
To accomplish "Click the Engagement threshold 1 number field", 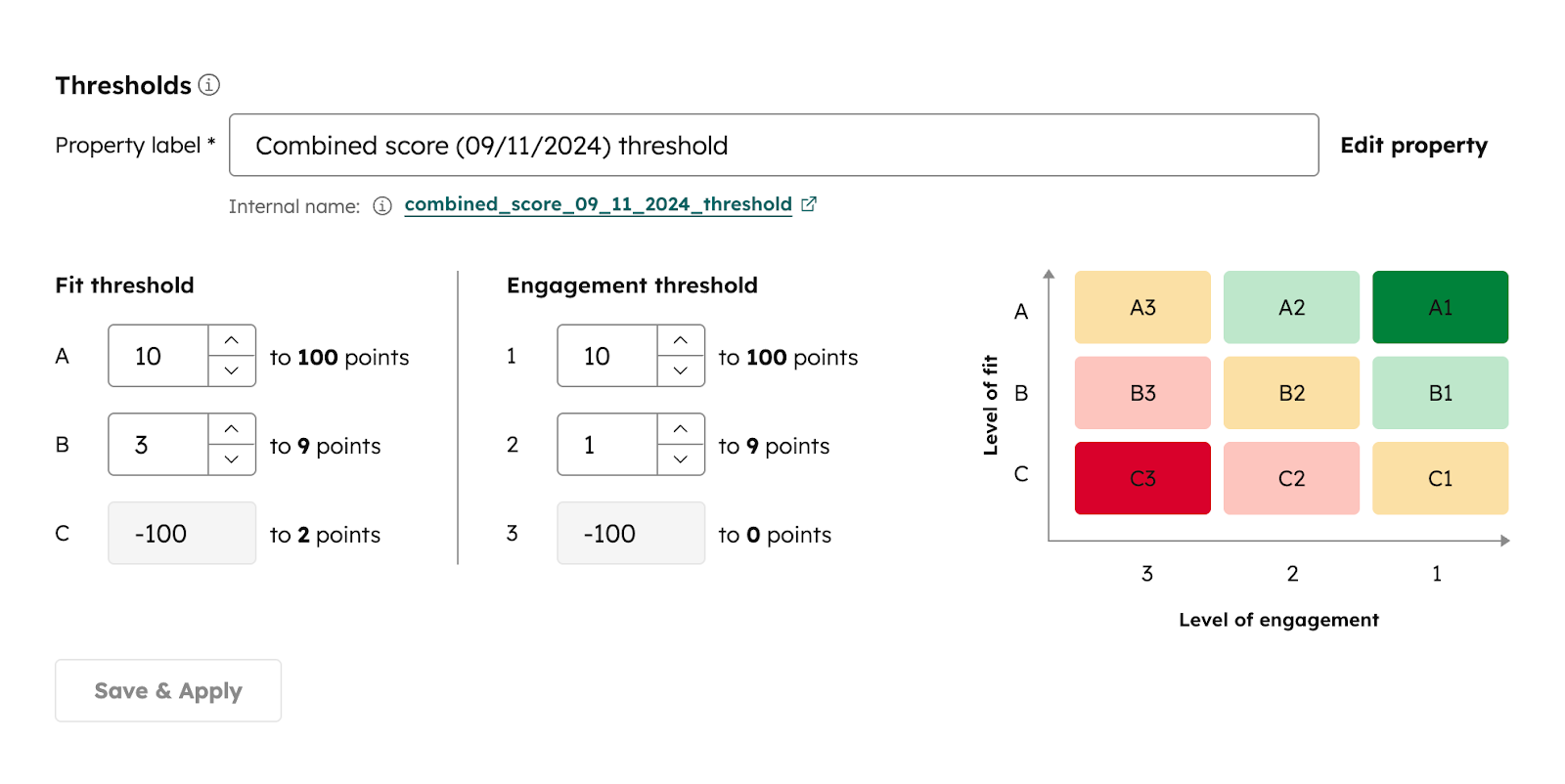I will pos(607,356).
